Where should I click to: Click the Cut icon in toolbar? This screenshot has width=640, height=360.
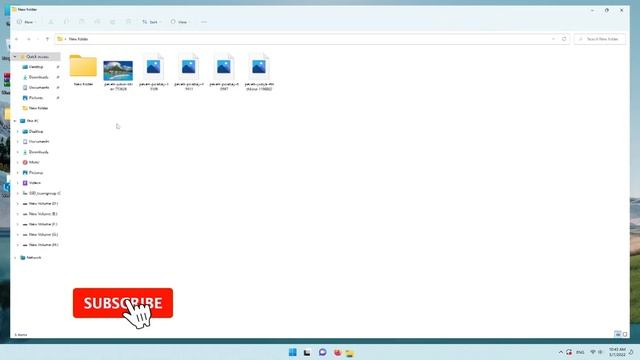(x=51, y=22)
